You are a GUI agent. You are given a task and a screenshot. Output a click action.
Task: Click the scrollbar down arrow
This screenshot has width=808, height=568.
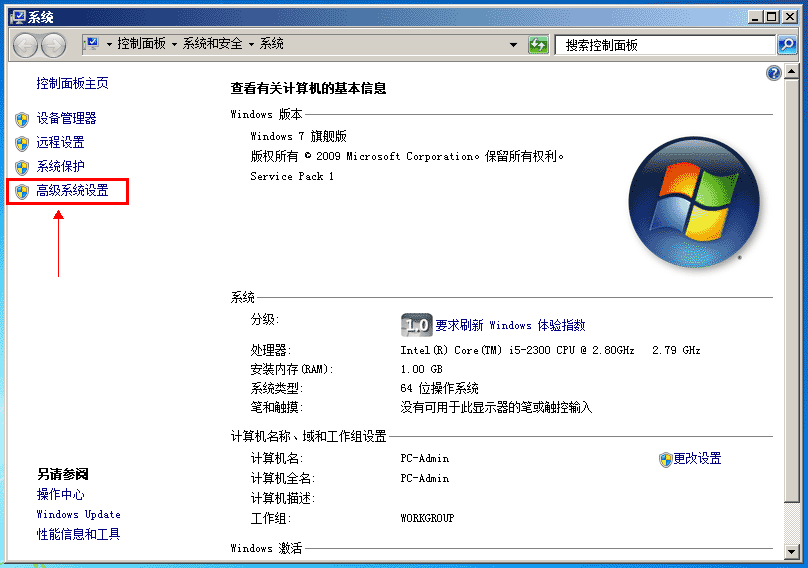click(x=792, y=552)
